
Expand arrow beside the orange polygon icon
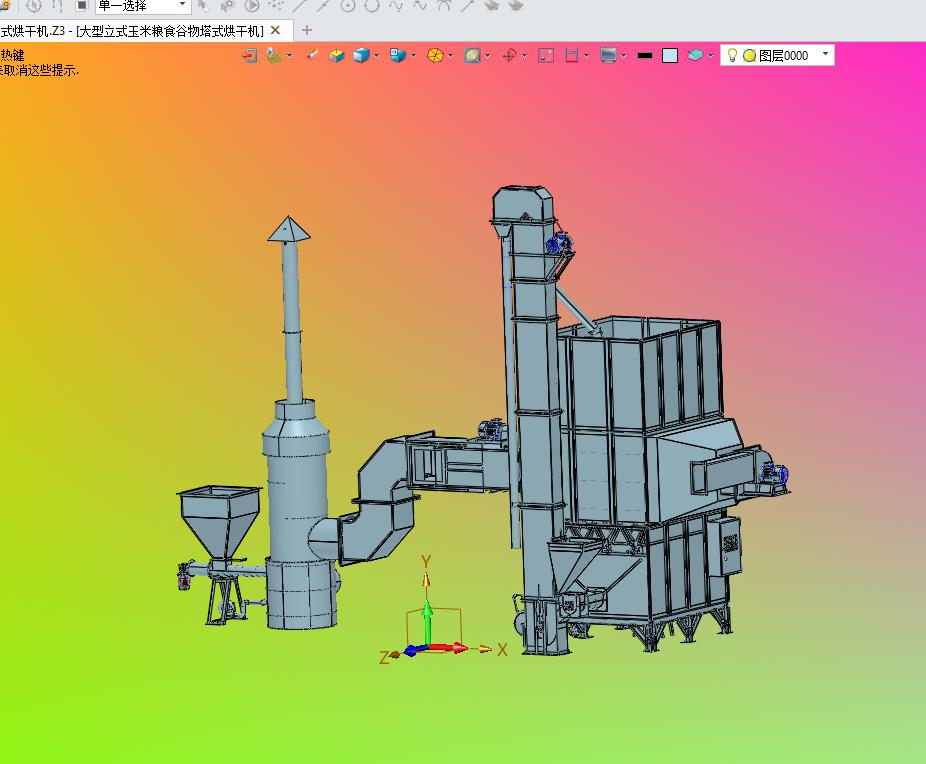[x=451, y=56]
